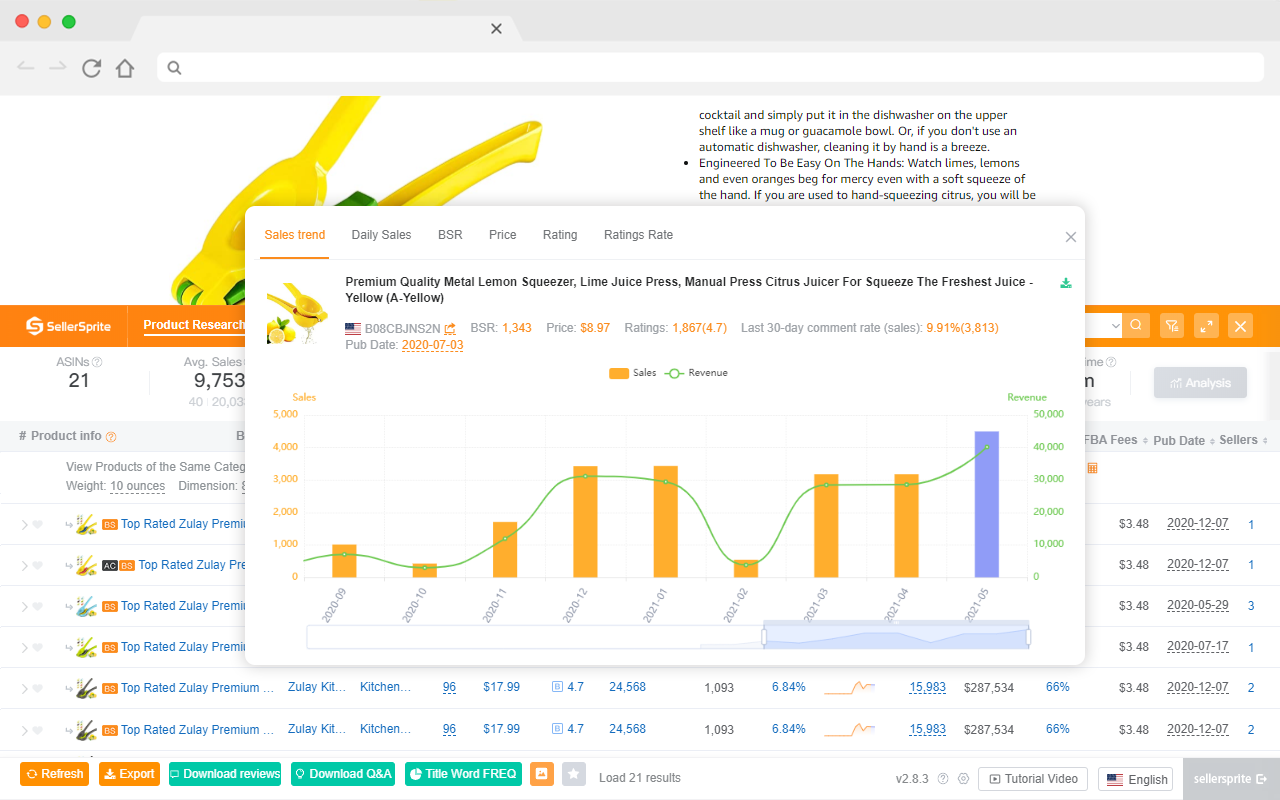Open Title Word FREQ button

pos(463,774)
